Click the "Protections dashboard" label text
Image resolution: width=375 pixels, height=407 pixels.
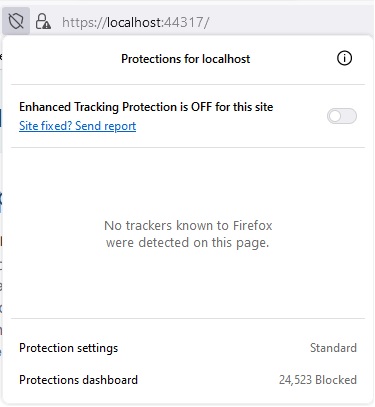(x=78, y=380)
